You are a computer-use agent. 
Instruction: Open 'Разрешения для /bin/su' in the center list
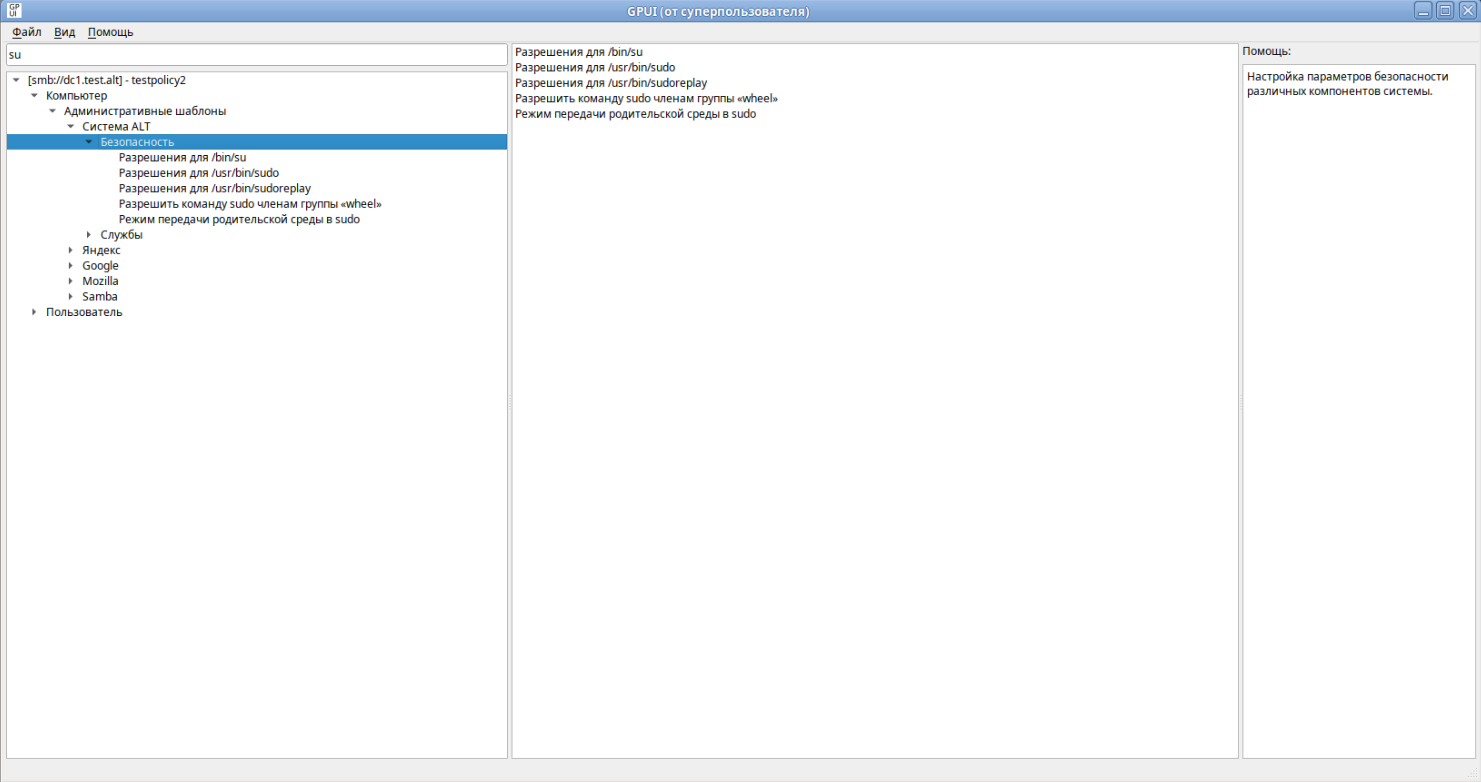(x=579, y=52)
